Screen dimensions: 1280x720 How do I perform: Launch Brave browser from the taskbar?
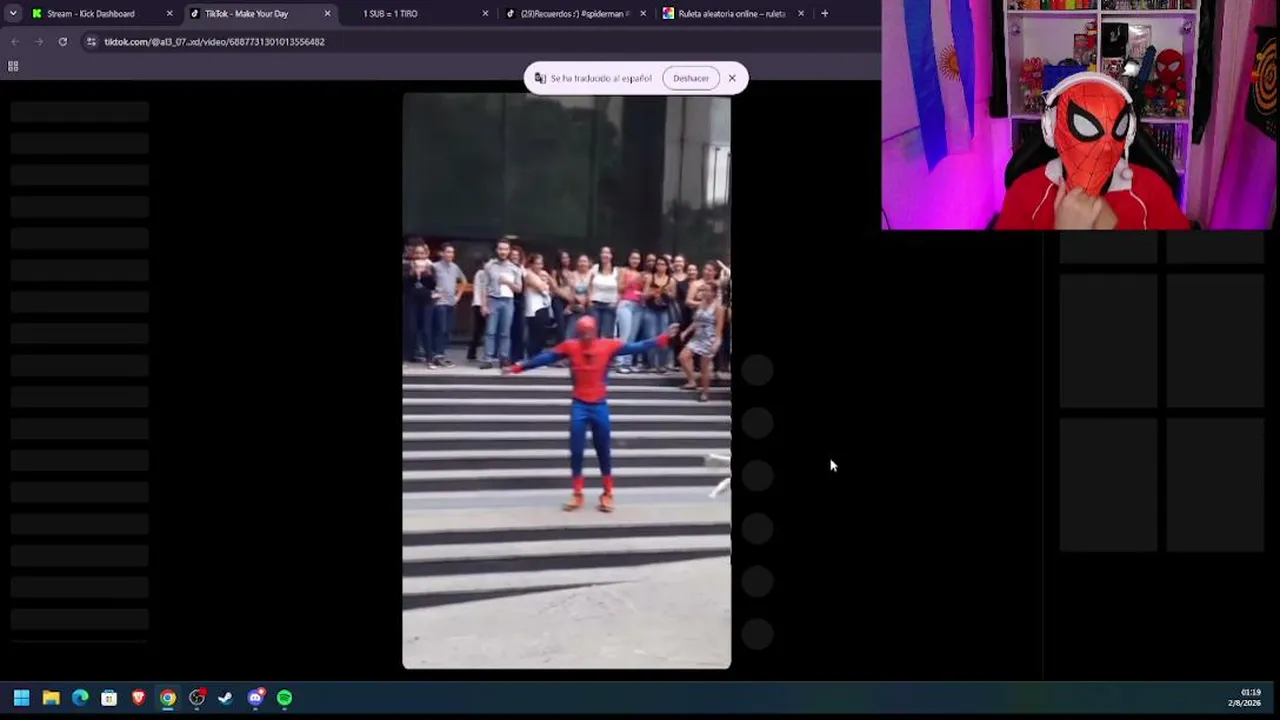[x=138, y=698]
